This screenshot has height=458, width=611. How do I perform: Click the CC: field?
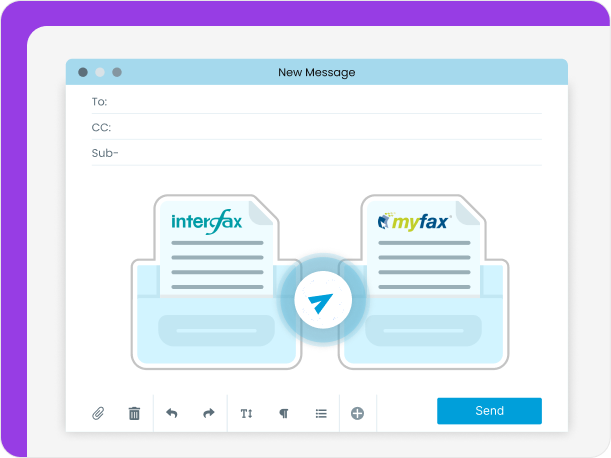coord(316,127)
